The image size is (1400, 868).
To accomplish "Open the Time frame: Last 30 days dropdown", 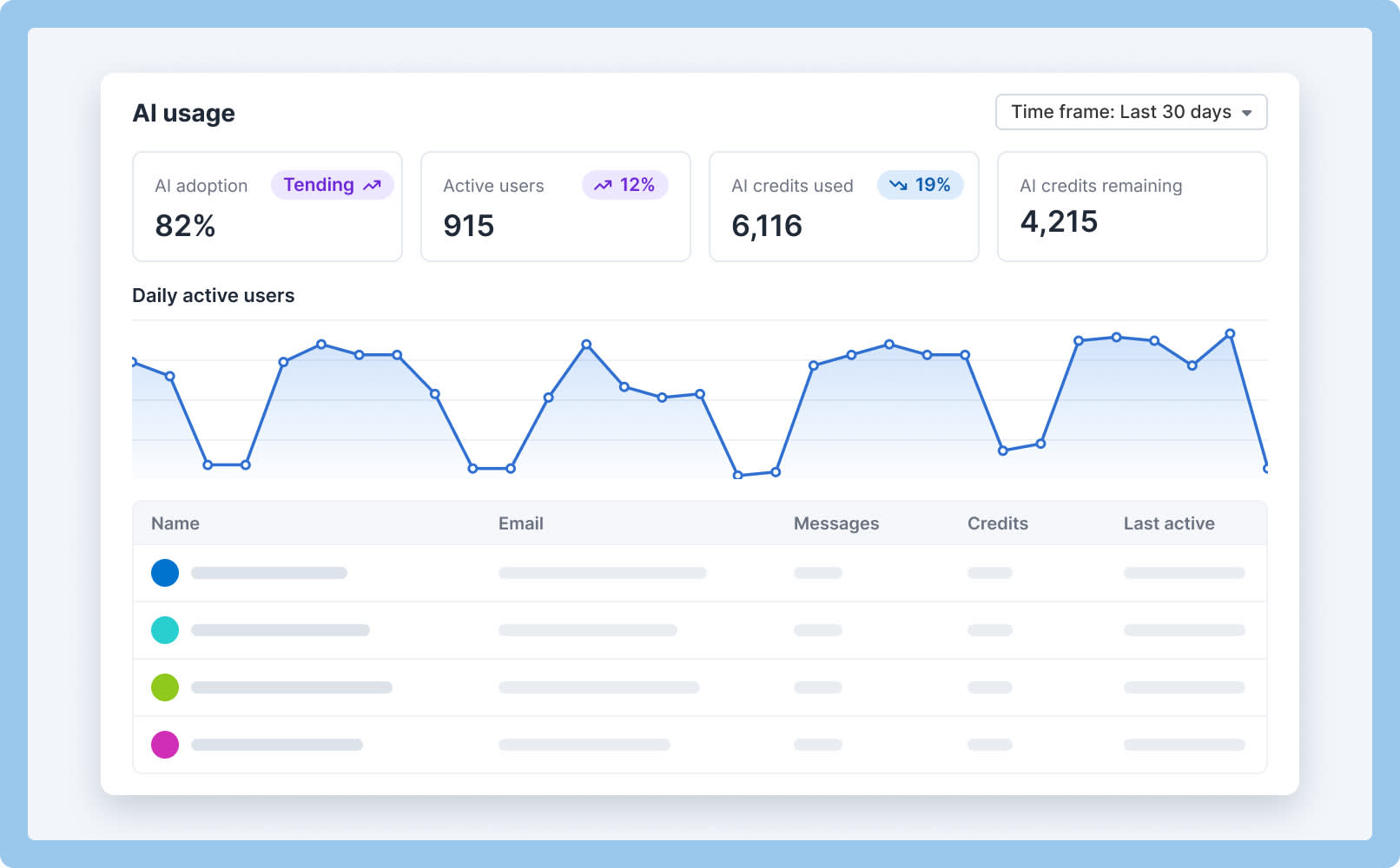I will (1131, 112).
